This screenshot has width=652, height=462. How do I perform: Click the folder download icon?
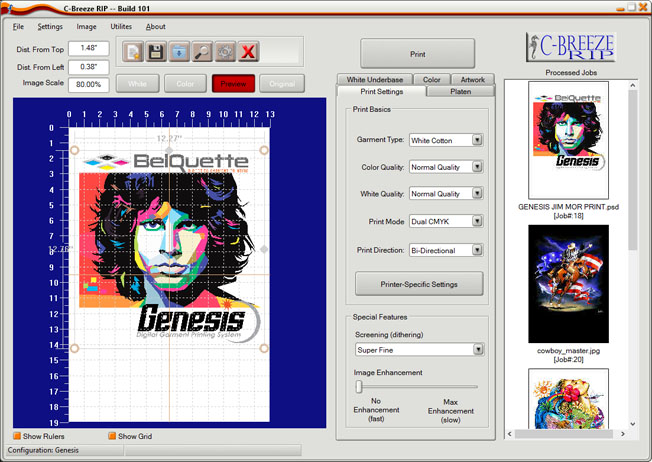point(179,52)
